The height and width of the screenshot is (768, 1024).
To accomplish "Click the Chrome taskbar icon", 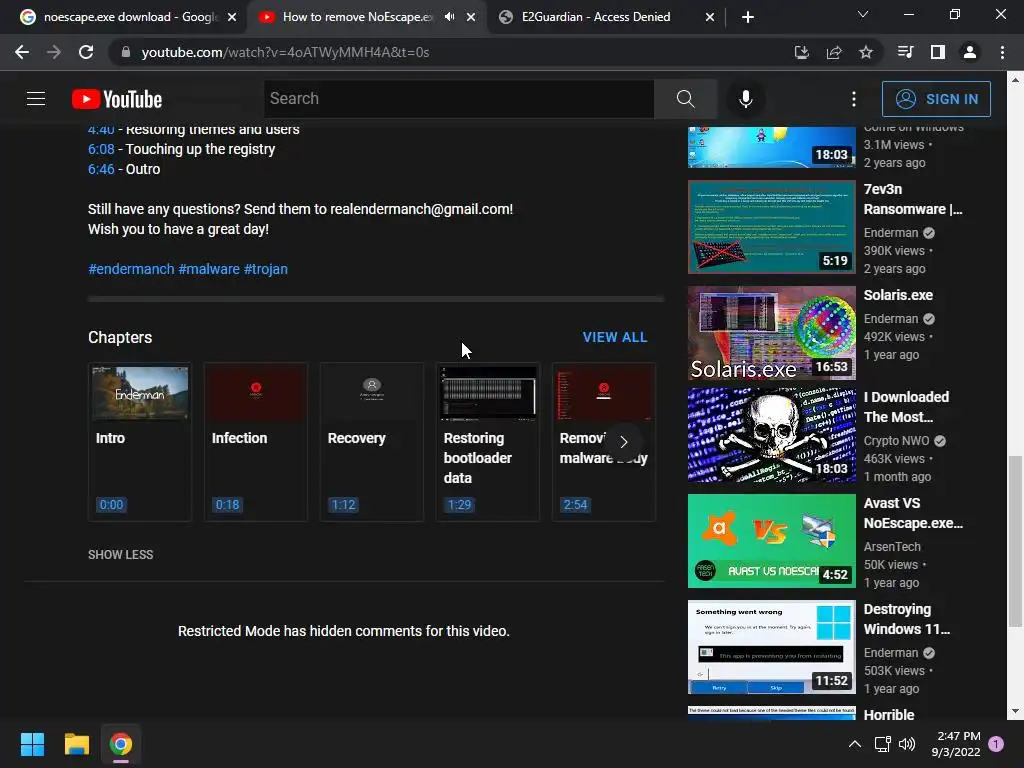I will (x=121, y=744).
